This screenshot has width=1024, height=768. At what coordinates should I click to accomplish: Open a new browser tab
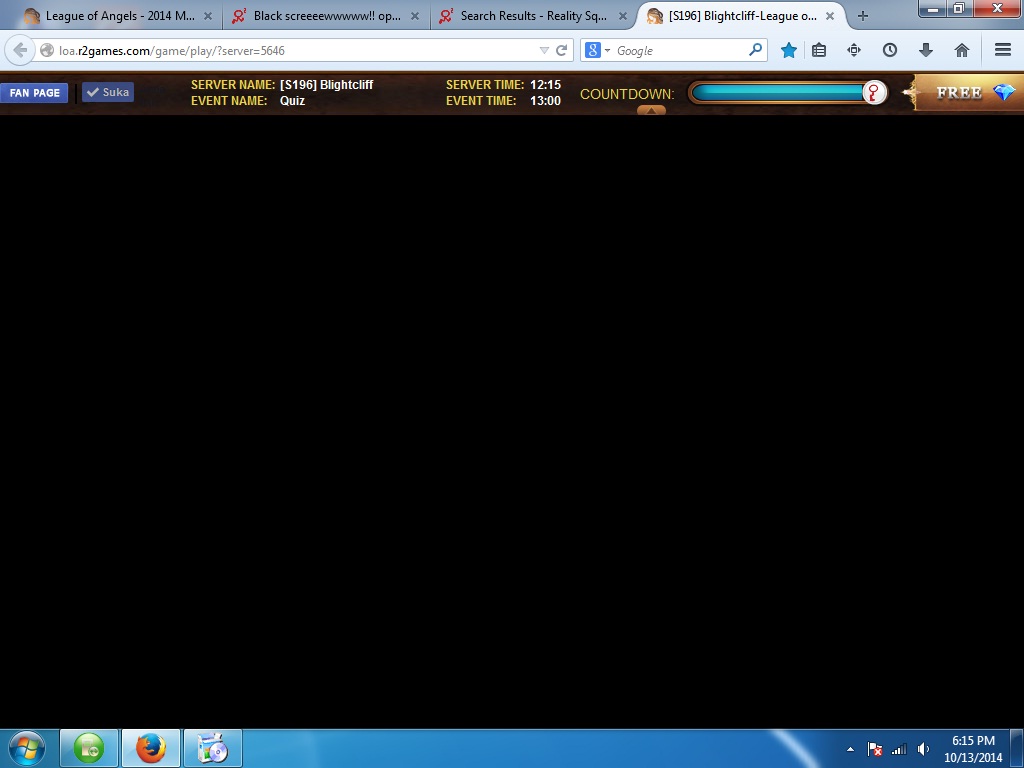[x=862, y=16]
